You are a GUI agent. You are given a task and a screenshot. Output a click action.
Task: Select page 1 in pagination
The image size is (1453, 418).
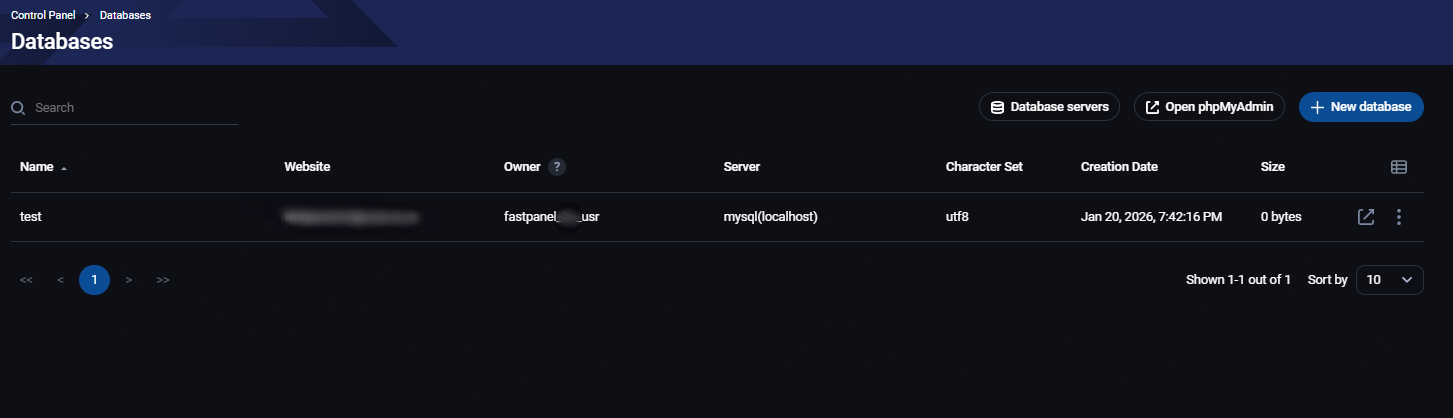point(94,280)
